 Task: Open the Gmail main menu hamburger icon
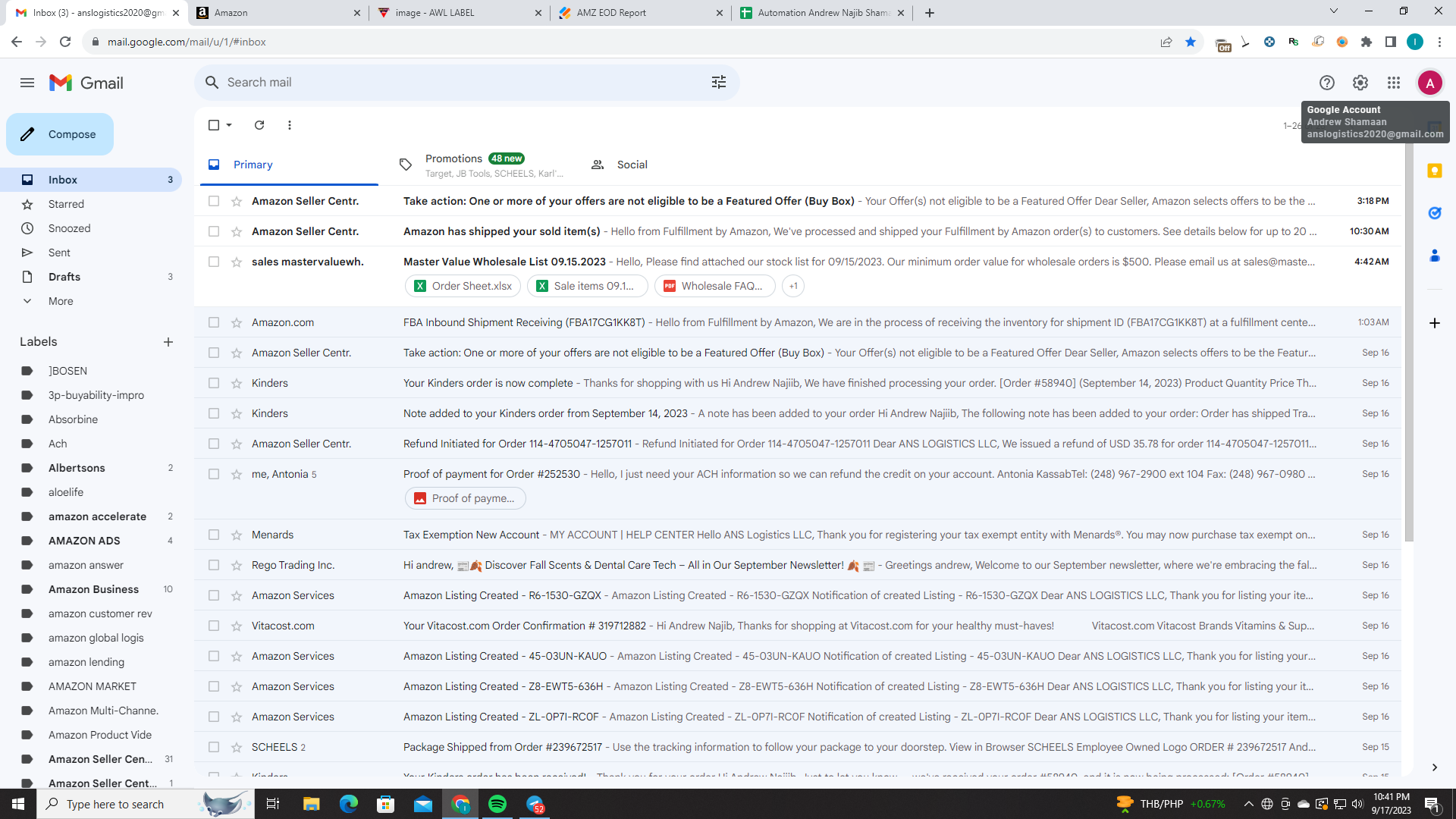click(x=27, y=83)
